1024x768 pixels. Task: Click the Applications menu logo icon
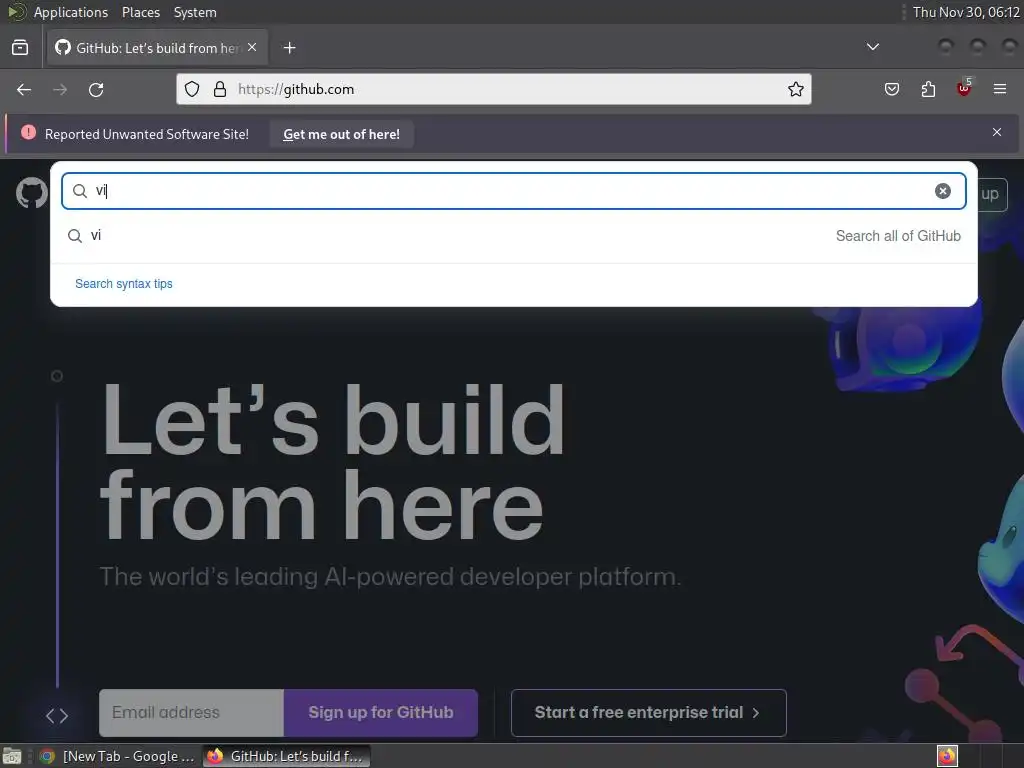coord(16,12)
